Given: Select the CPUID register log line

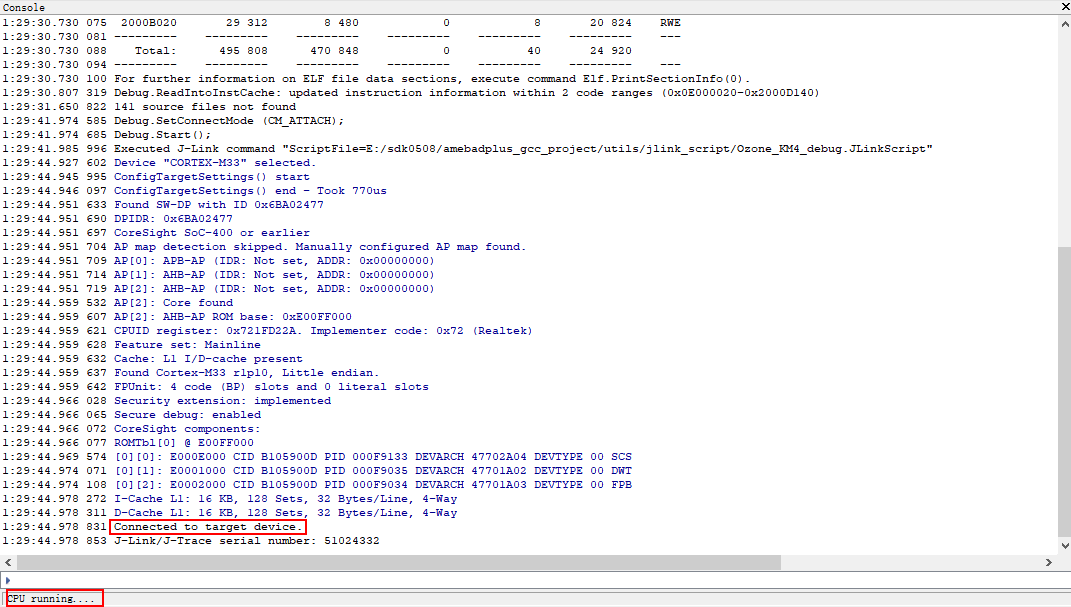Looking at the screenshot, I should [x=324, y=331].
